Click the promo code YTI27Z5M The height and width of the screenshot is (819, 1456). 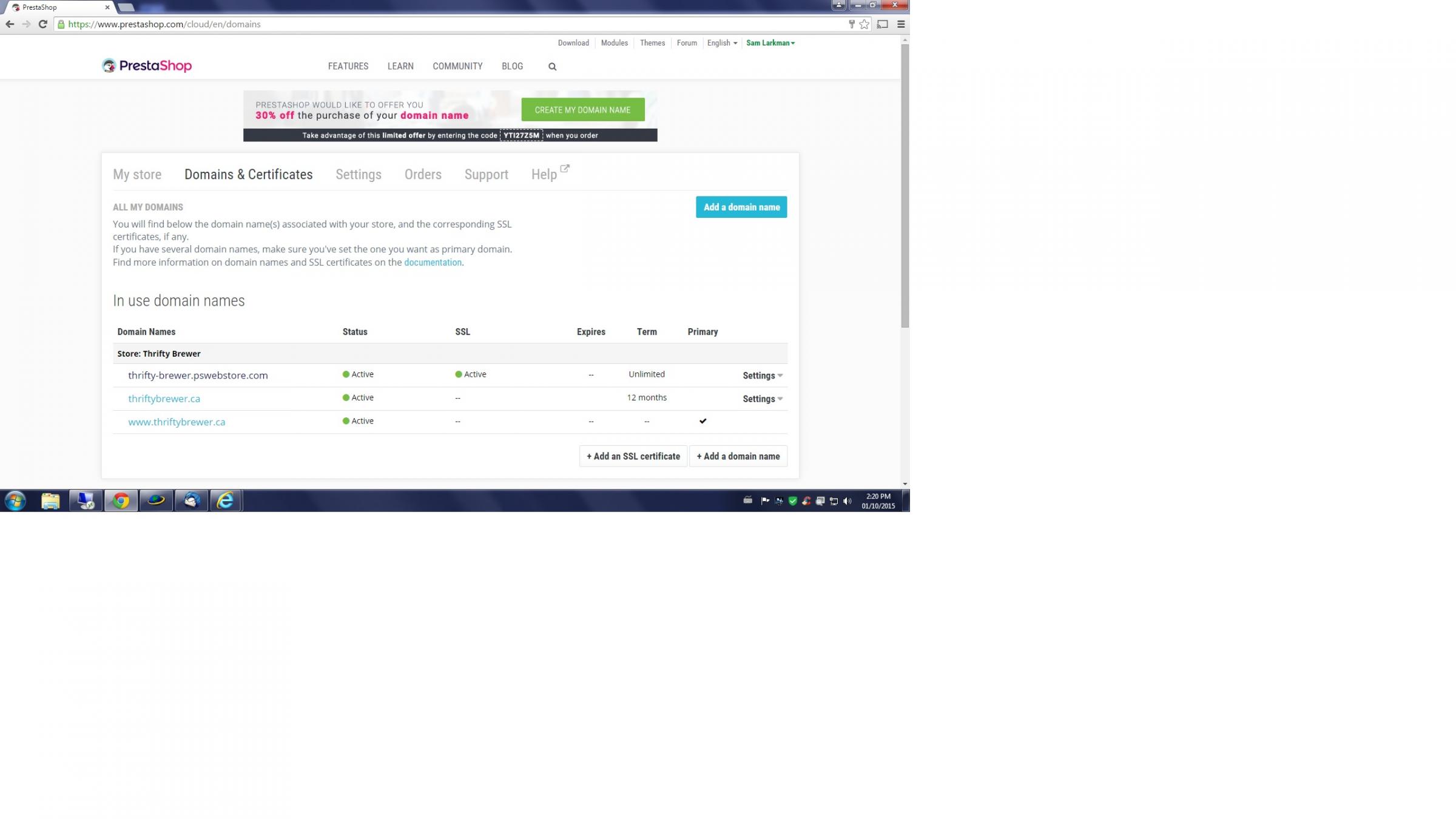tap(521, 135)
